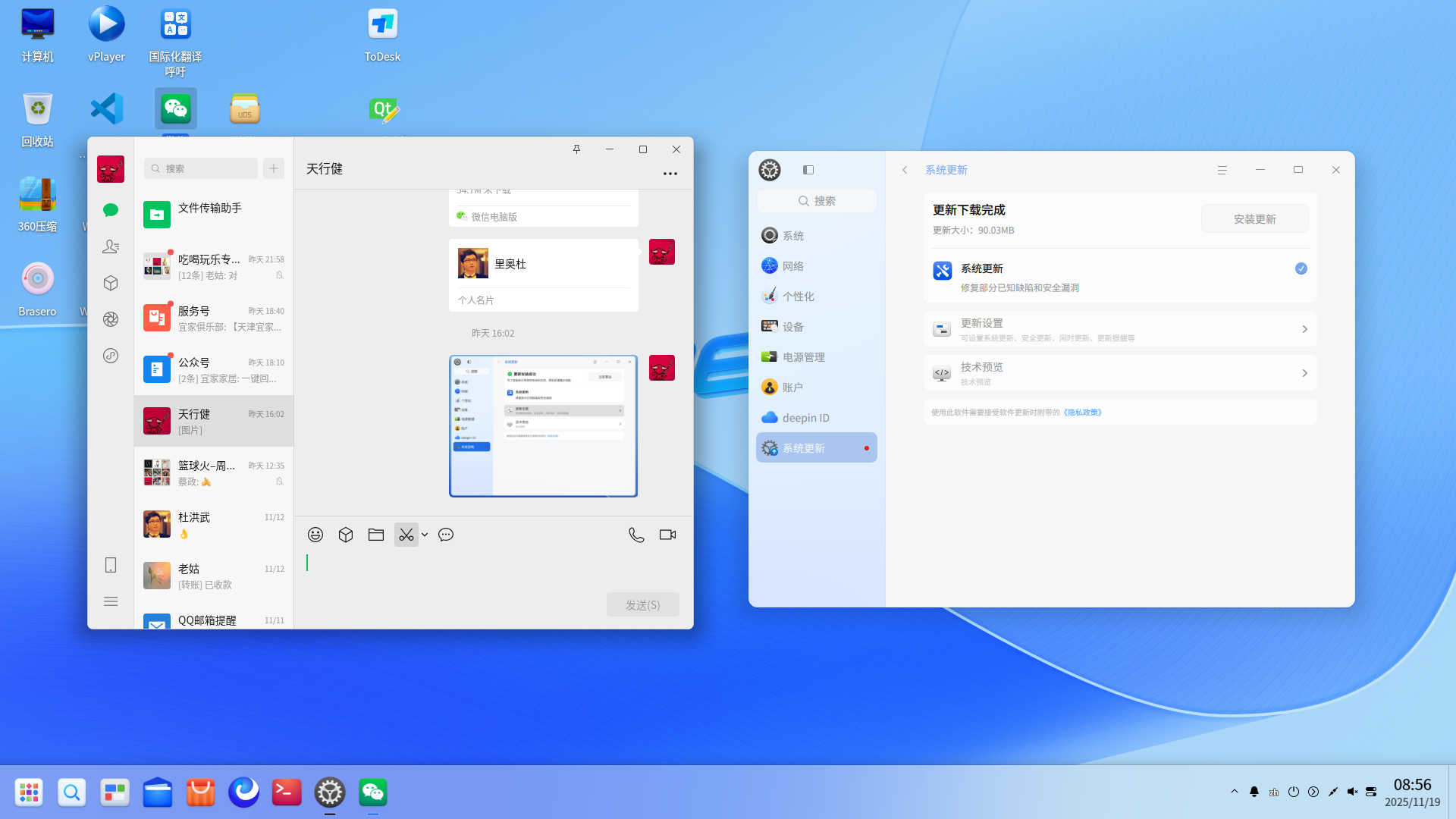
Task: Expand the screenshot options dropdown arrow
Action: (425, 535)
